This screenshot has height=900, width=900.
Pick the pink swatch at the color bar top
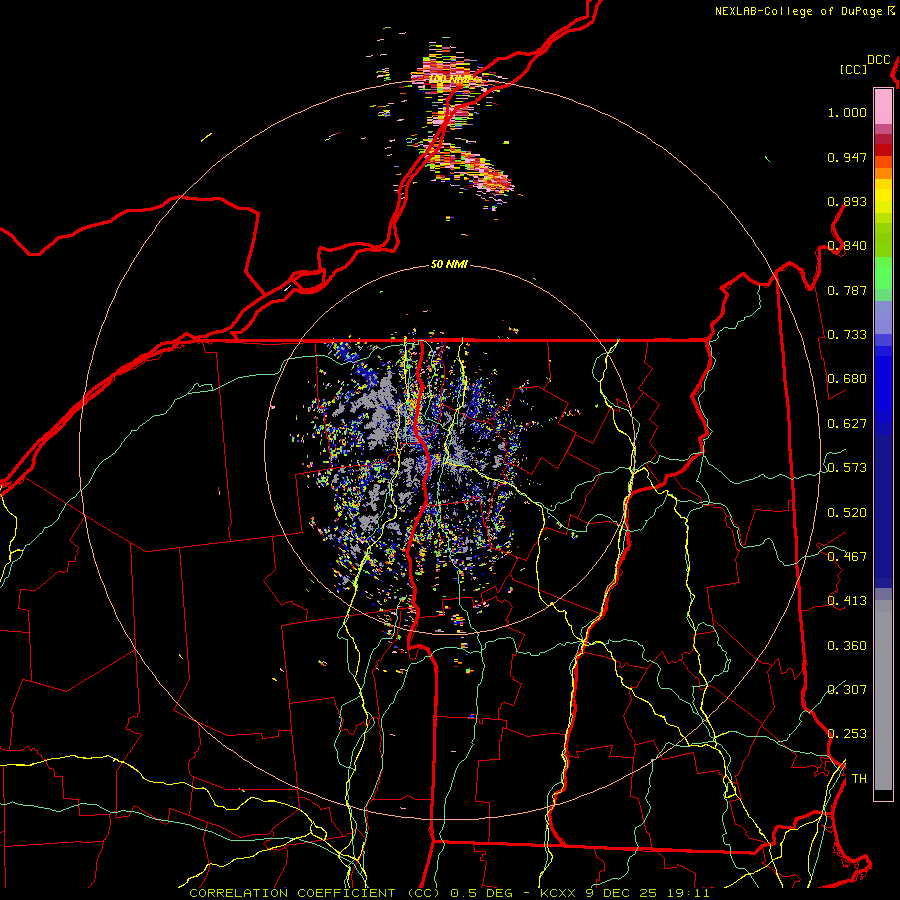(883, 106)
